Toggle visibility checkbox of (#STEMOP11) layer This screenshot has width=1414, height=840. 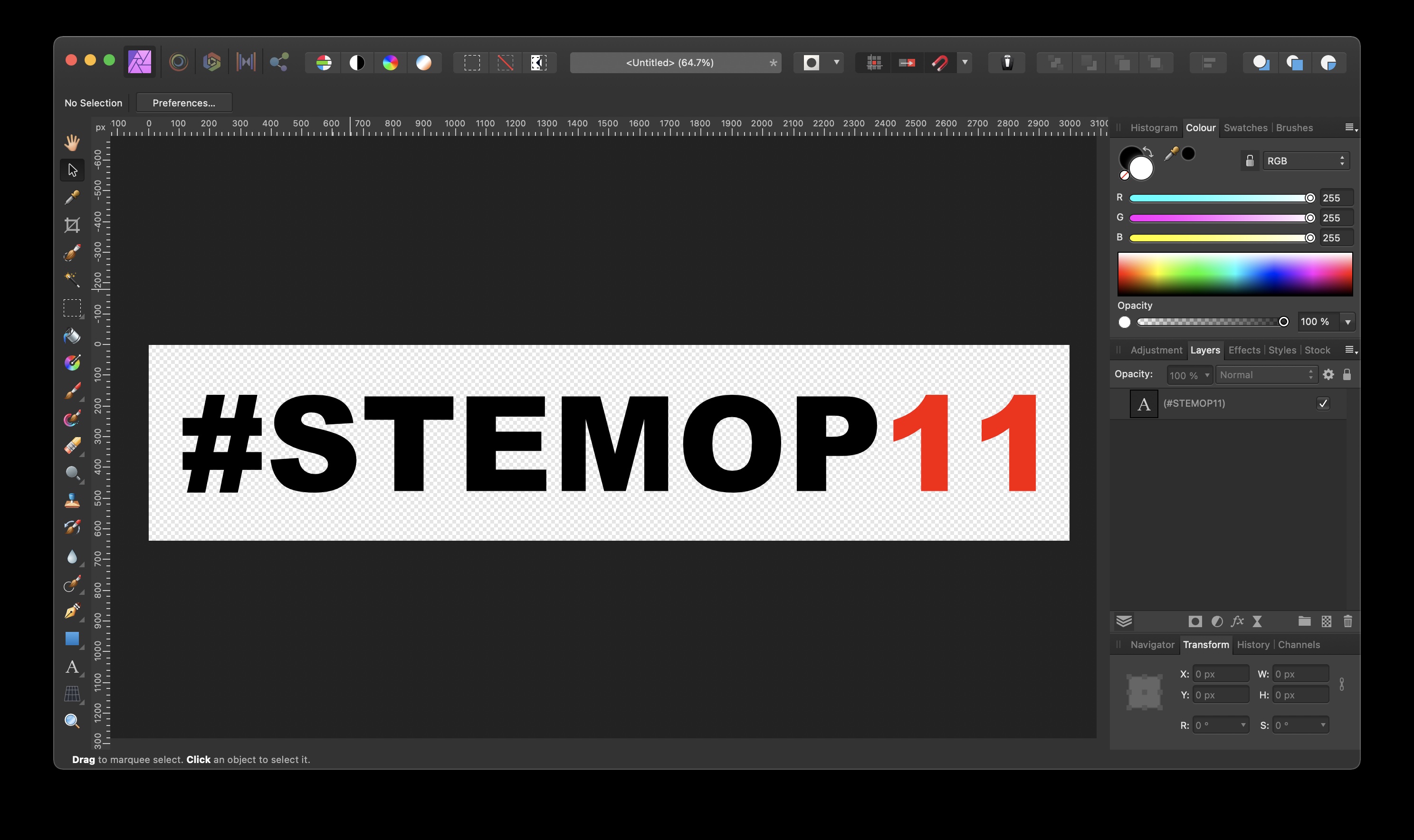pos(1323,403)
